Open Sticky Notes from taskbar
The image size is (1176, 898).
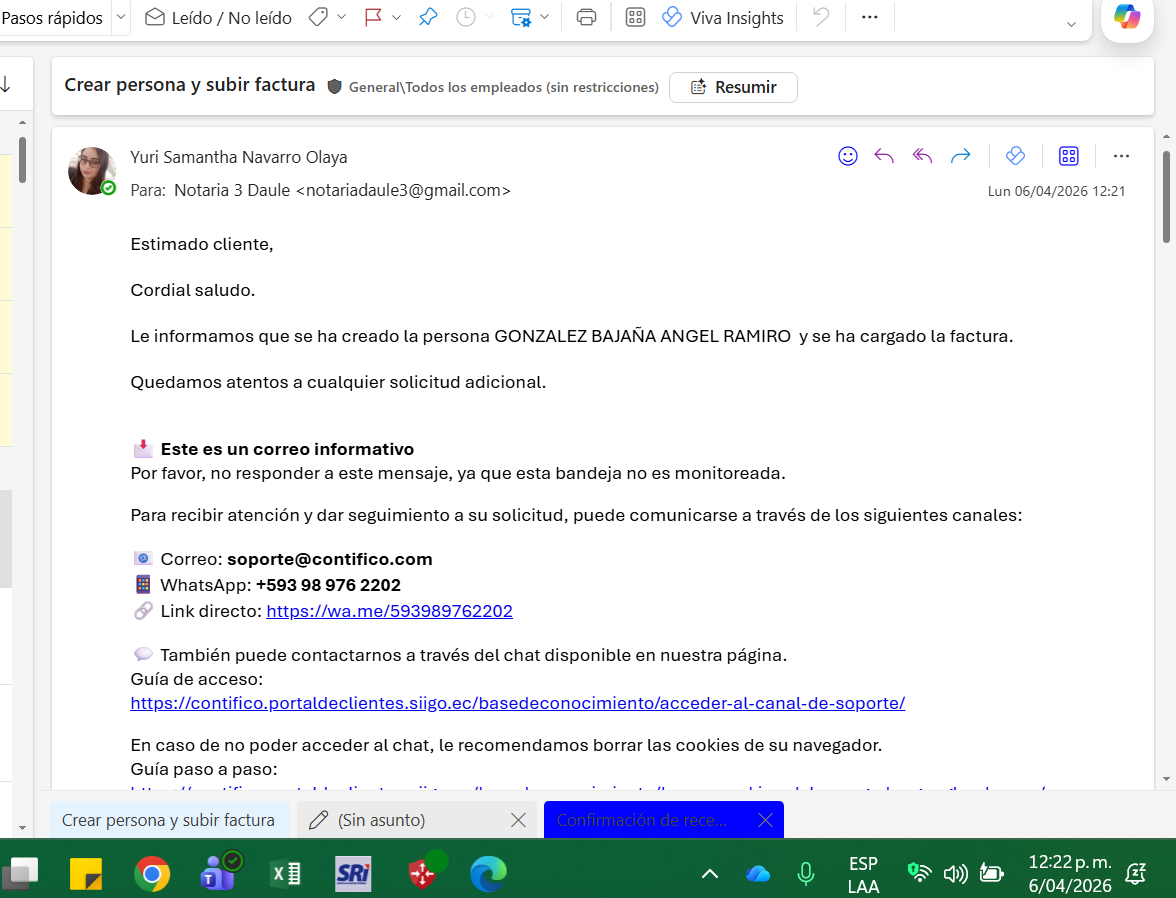[86, 874]
